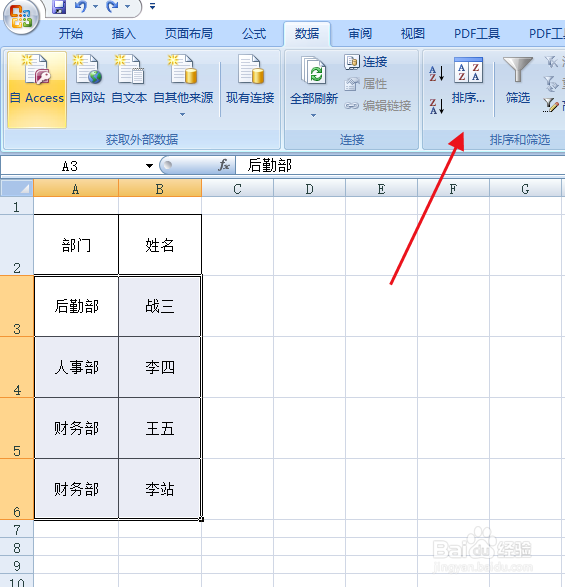
Task: Select column A header
Action: coord(76,189)
